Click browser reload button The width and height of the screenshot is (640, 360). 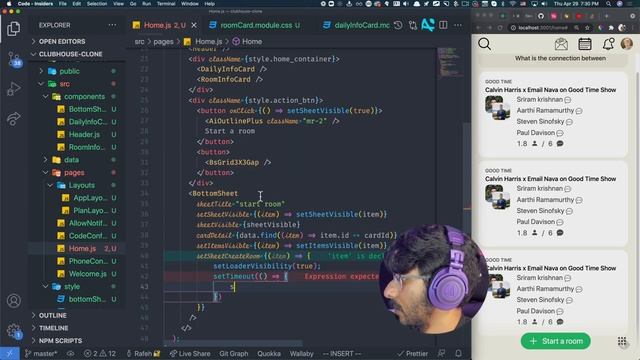click(500, 28)
